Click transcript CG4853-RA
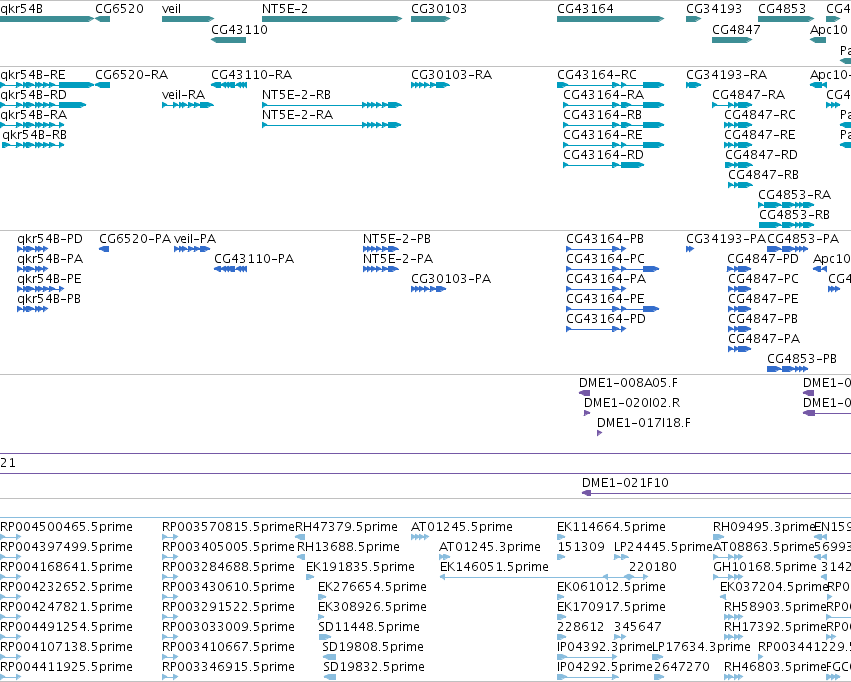The height and width of the screenshot is (682, 851). coord(786,205)
